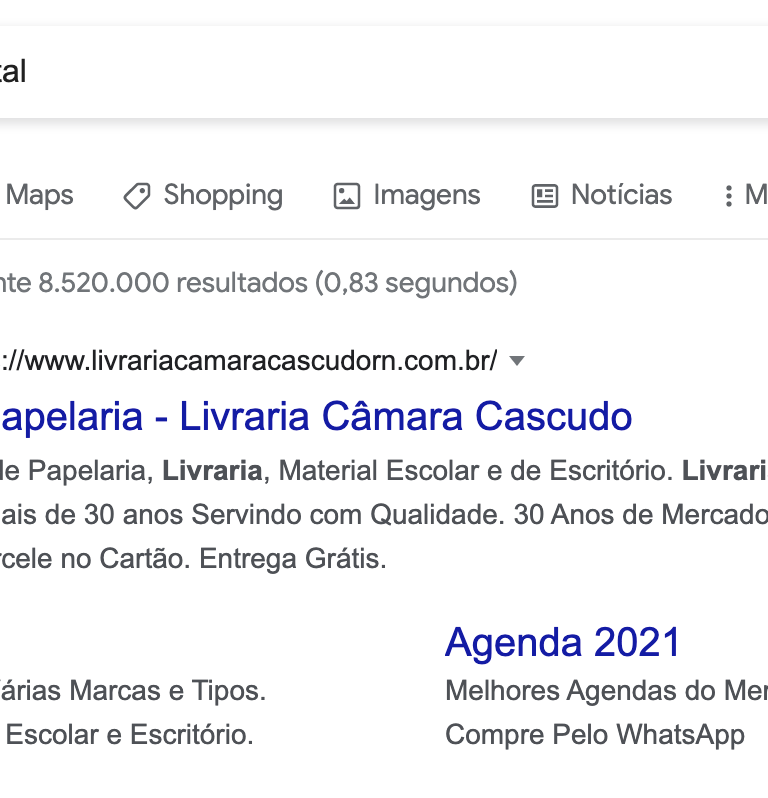Click inside the search input field
This screenshot has width=768, height=798.
[x=384, y=72]
